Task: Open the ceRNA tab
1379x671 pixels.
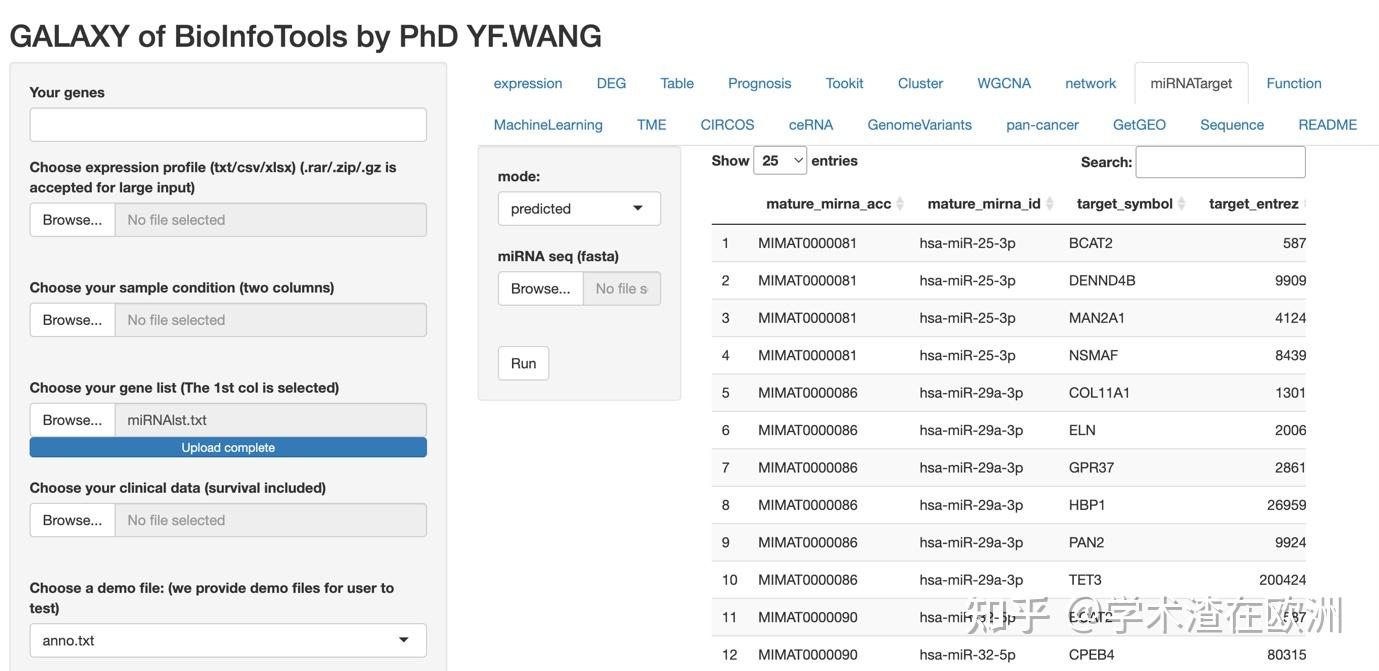Action: tap(810, 124)
